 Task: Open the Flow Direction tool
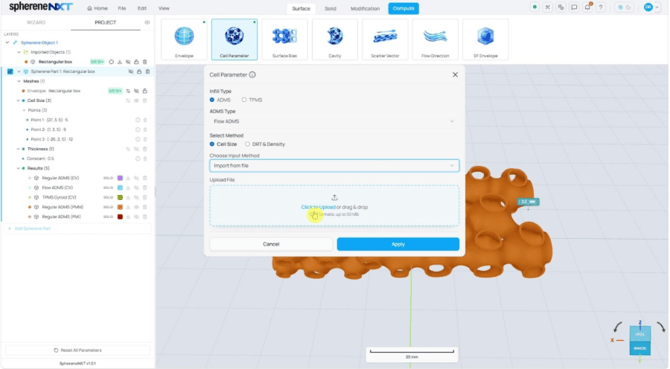[x=435, y=39]
